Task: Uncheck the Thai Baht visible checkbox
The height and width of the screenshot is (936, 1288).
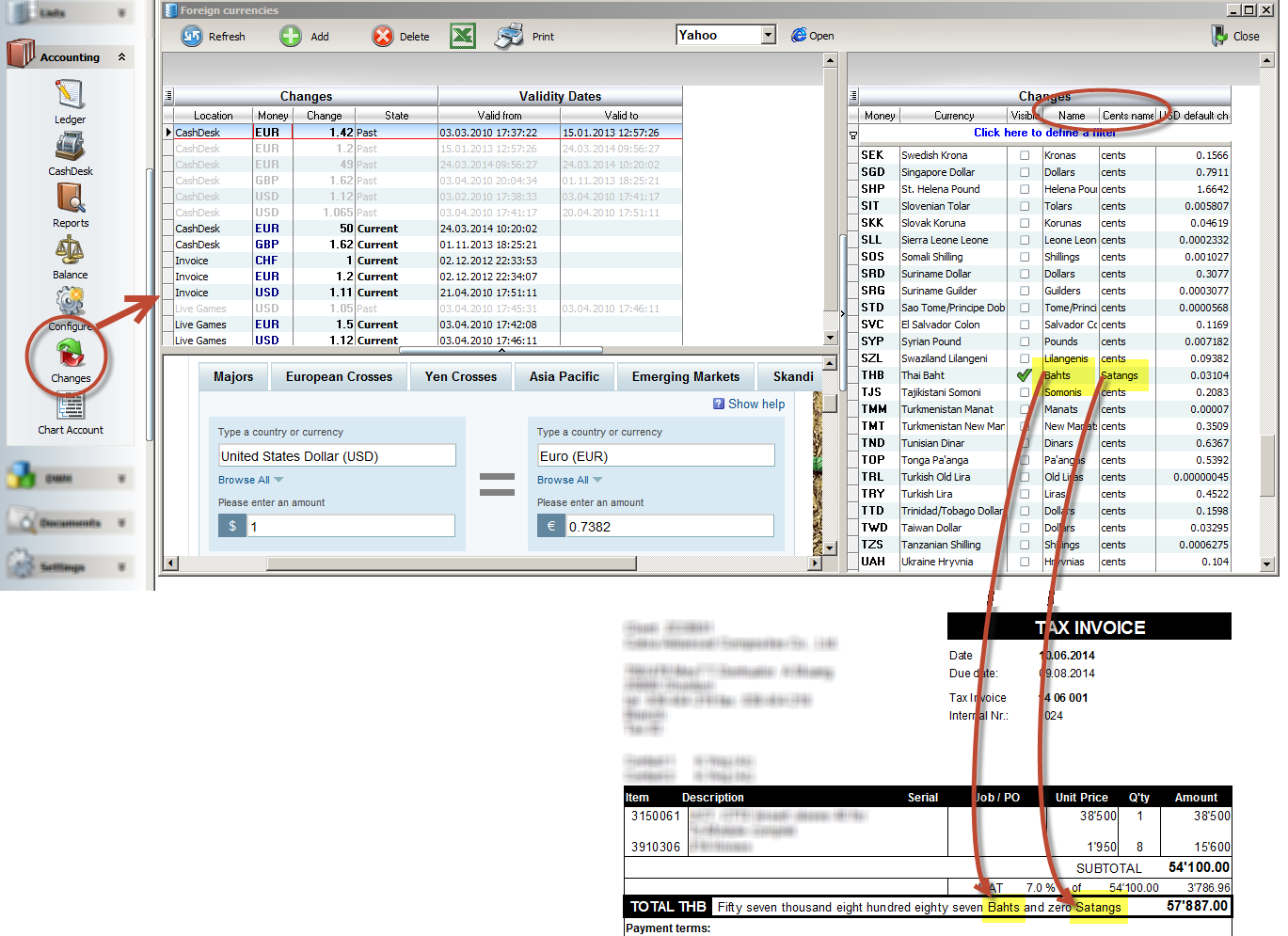Action: (x=1025, y=375)
